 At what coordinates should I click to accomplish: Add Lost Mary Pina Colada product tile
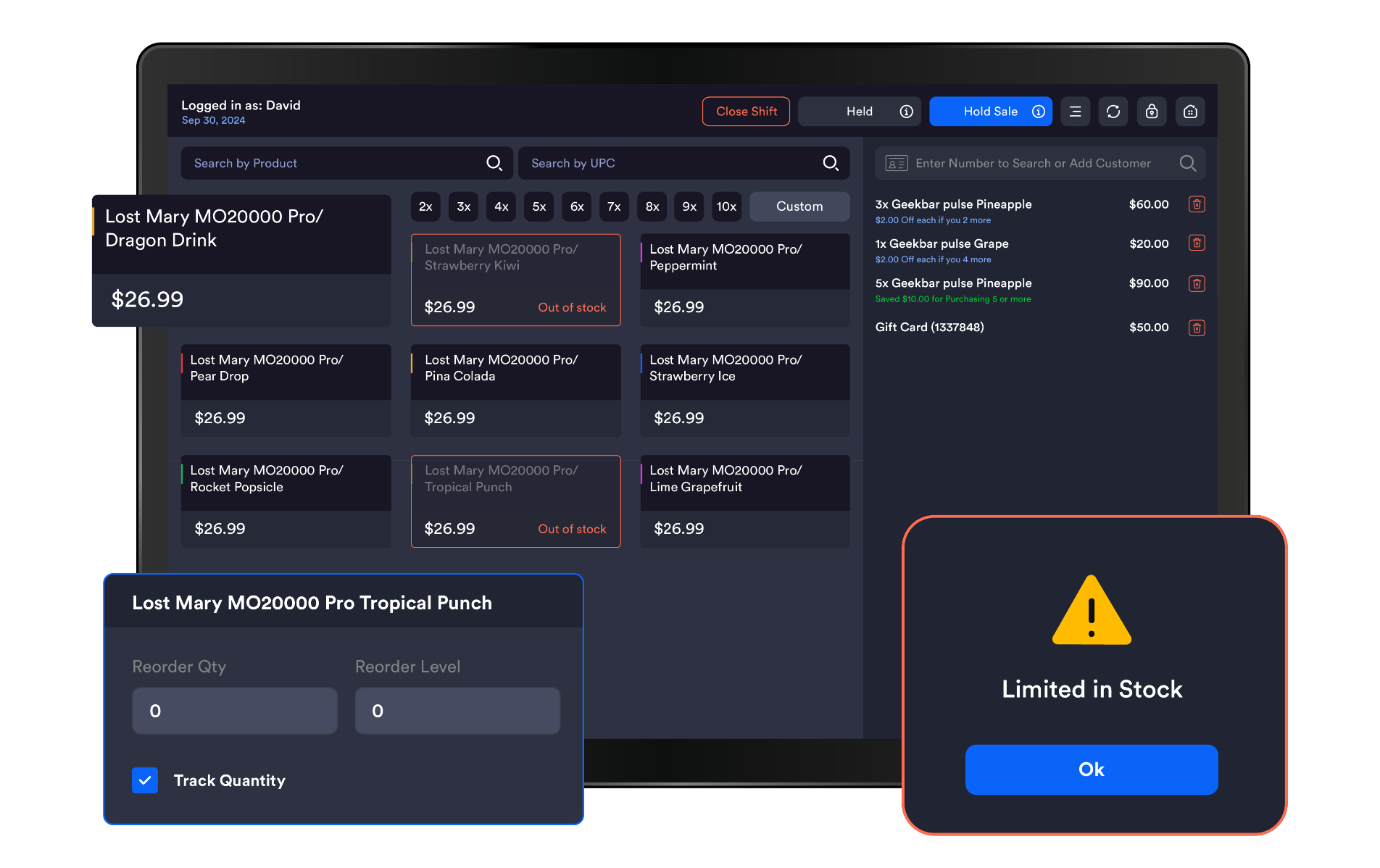coord(515,390)
